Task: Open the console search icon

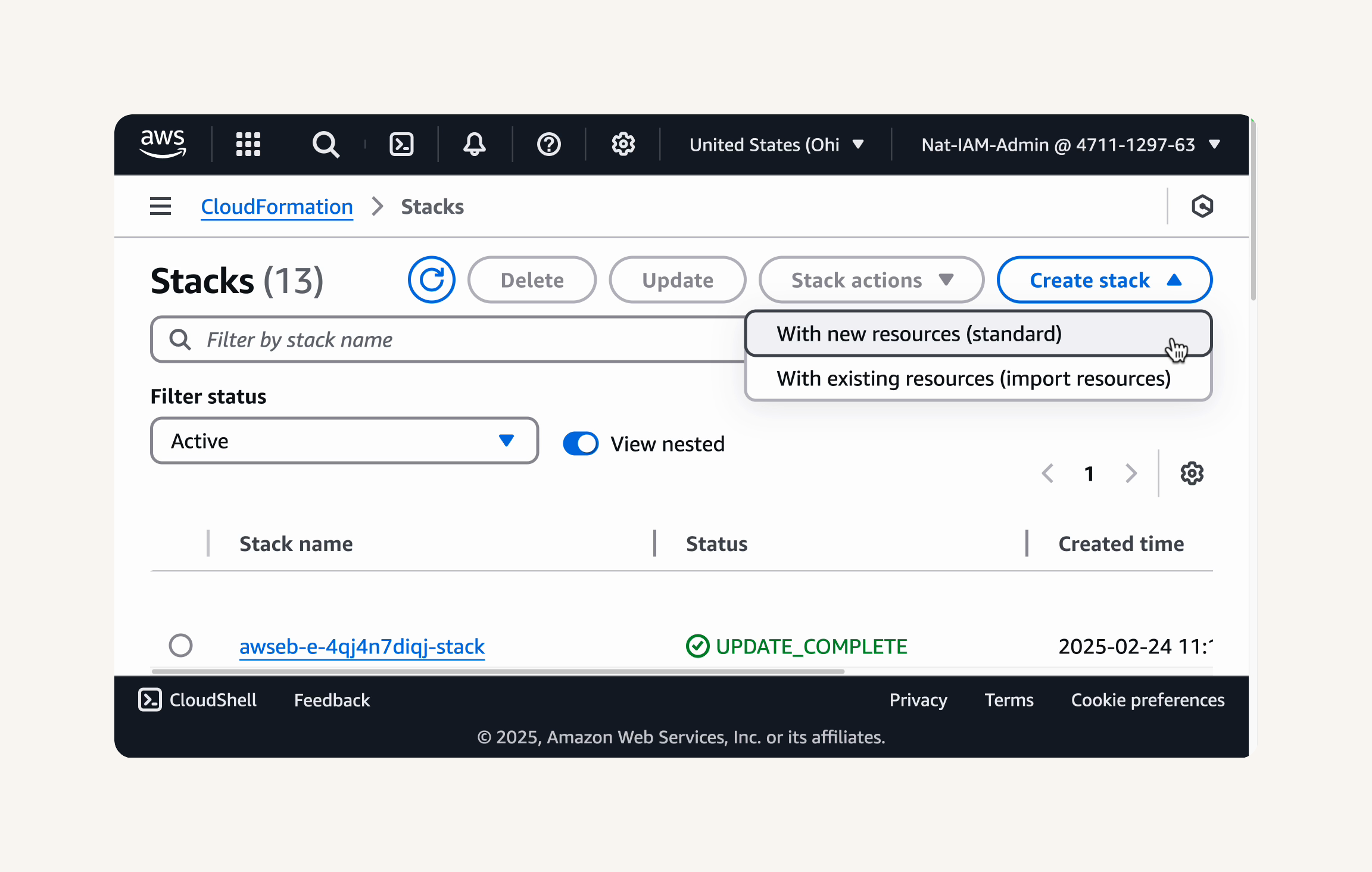Action: pyautogui.click(x=326, y=145)
